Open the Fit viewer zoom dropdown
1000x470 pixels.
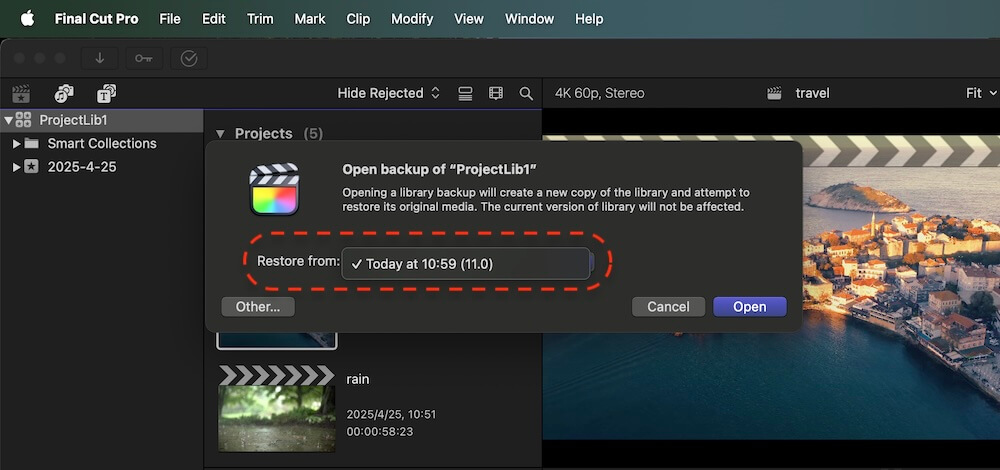981,93
